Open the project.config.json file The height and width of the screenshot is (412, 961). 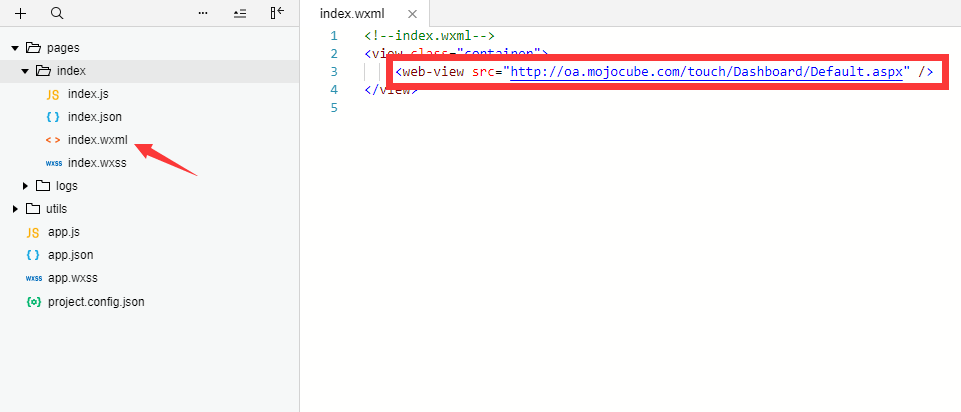(96, 302)
